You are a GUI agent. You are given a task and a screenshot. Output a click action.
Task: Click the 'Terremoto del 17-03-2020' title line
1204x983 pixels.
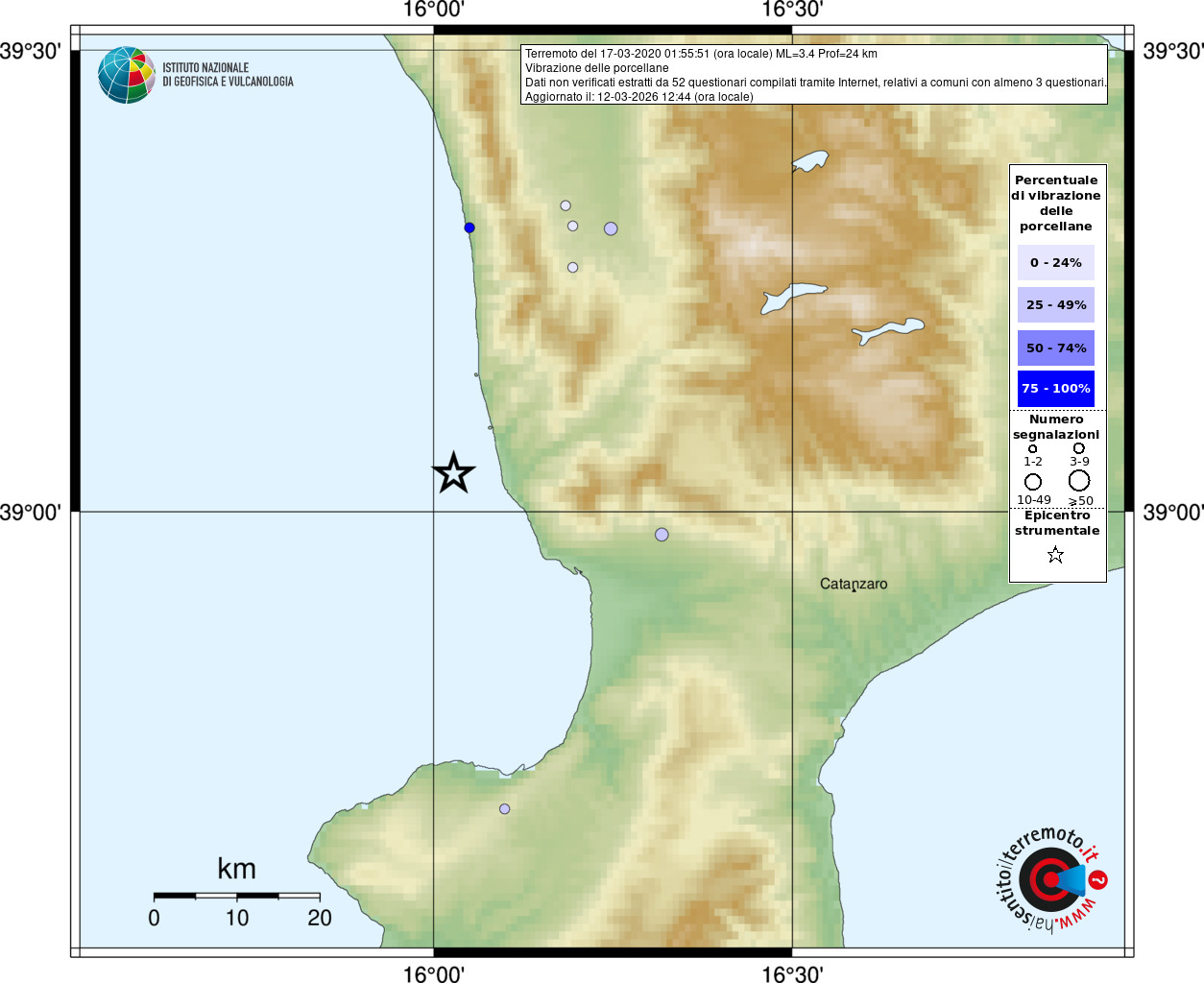[x=701, y=54]
